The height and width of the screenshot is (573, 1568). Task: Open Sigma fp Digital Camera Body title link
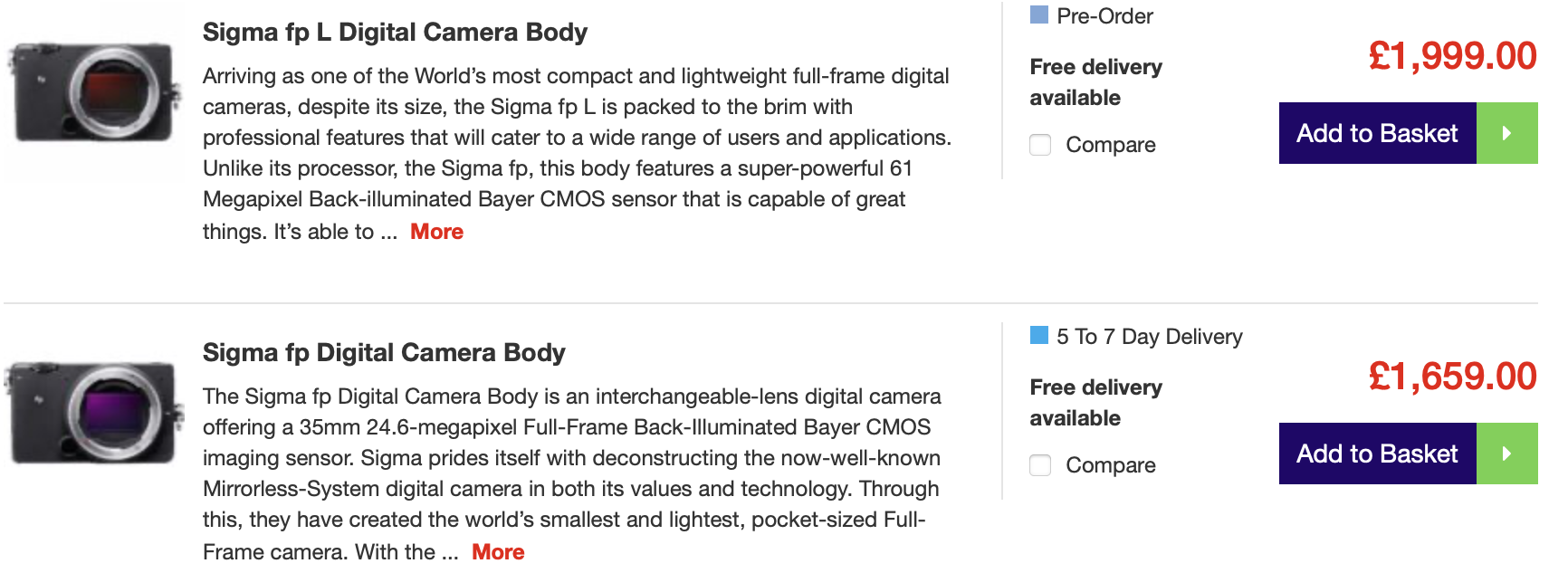point(384,353)
